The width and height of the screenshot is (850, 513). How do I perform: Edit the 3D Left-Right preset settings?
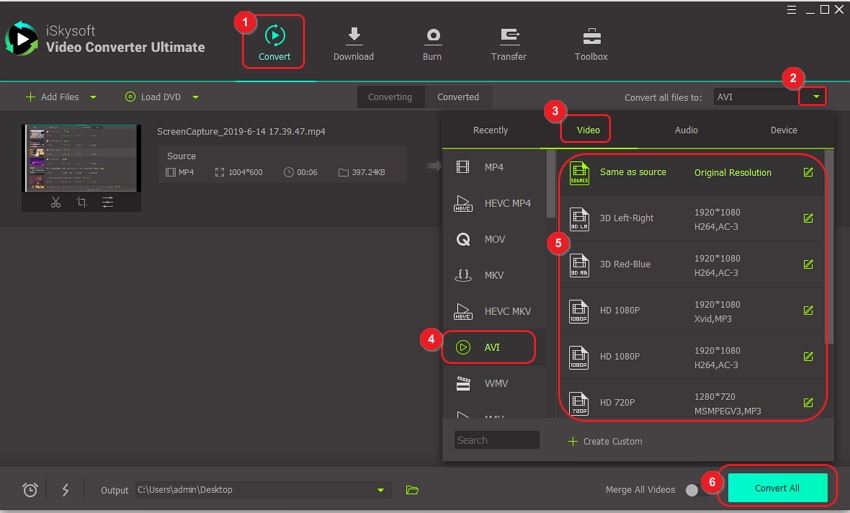tap(808, 218)
